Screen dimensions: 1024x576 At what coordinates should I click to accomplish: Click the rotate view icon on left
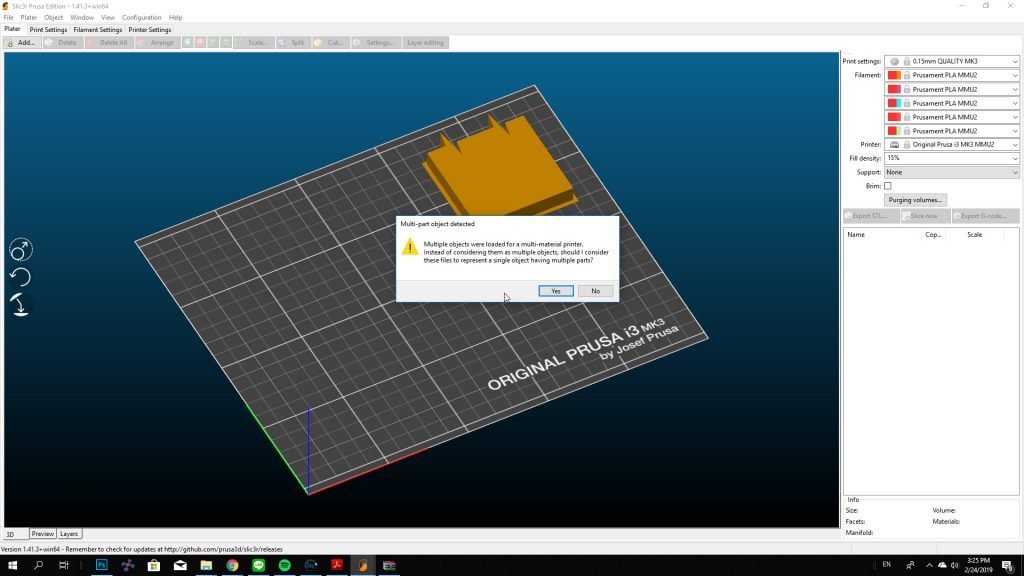pos(20,277)
